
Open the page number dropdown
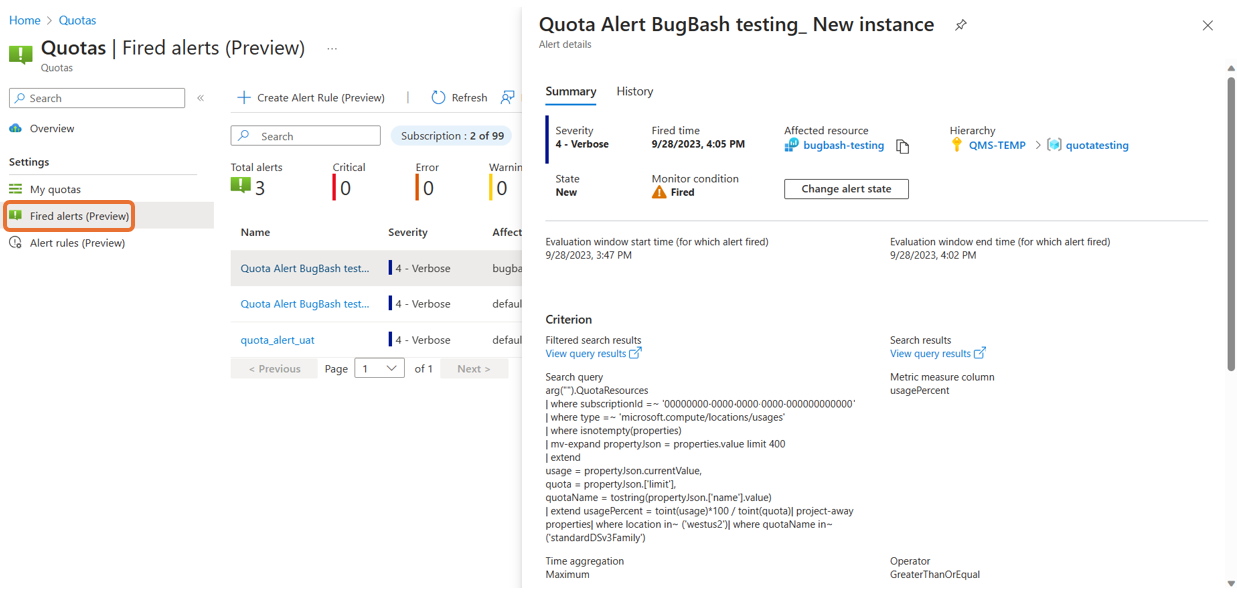click(379, 369)
